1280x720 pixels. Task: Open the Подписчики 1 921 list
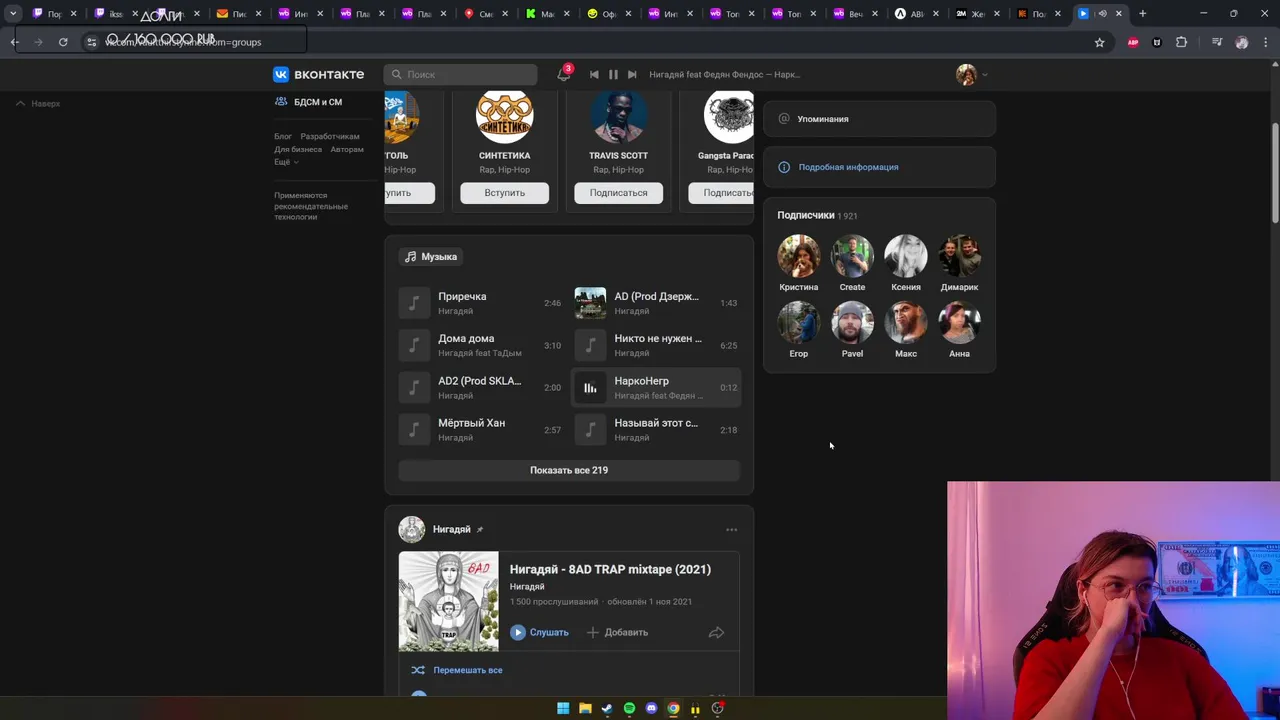coord(817,215)
